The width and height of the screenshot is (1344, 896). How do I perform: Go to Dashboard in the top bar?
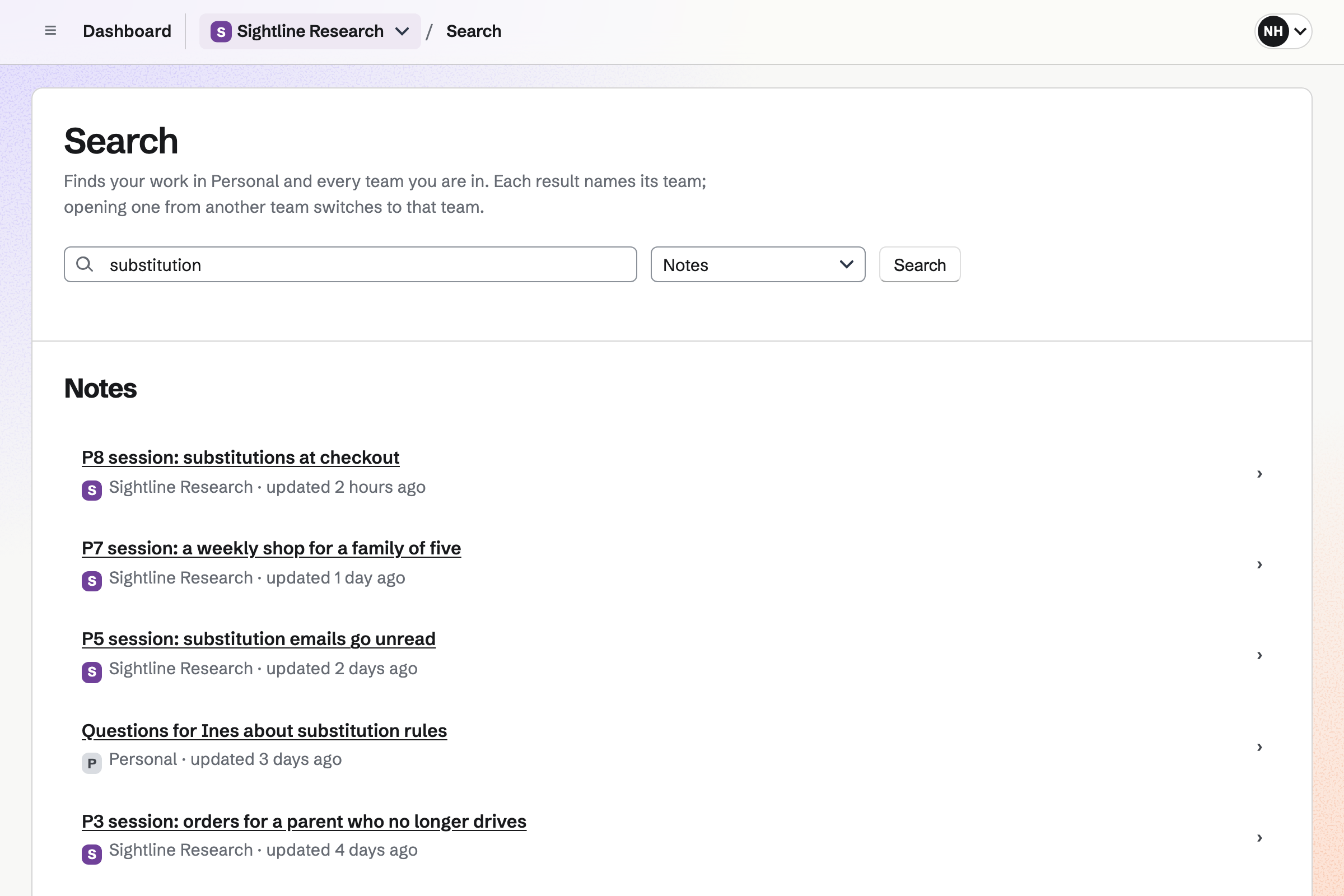coord(127,31)
